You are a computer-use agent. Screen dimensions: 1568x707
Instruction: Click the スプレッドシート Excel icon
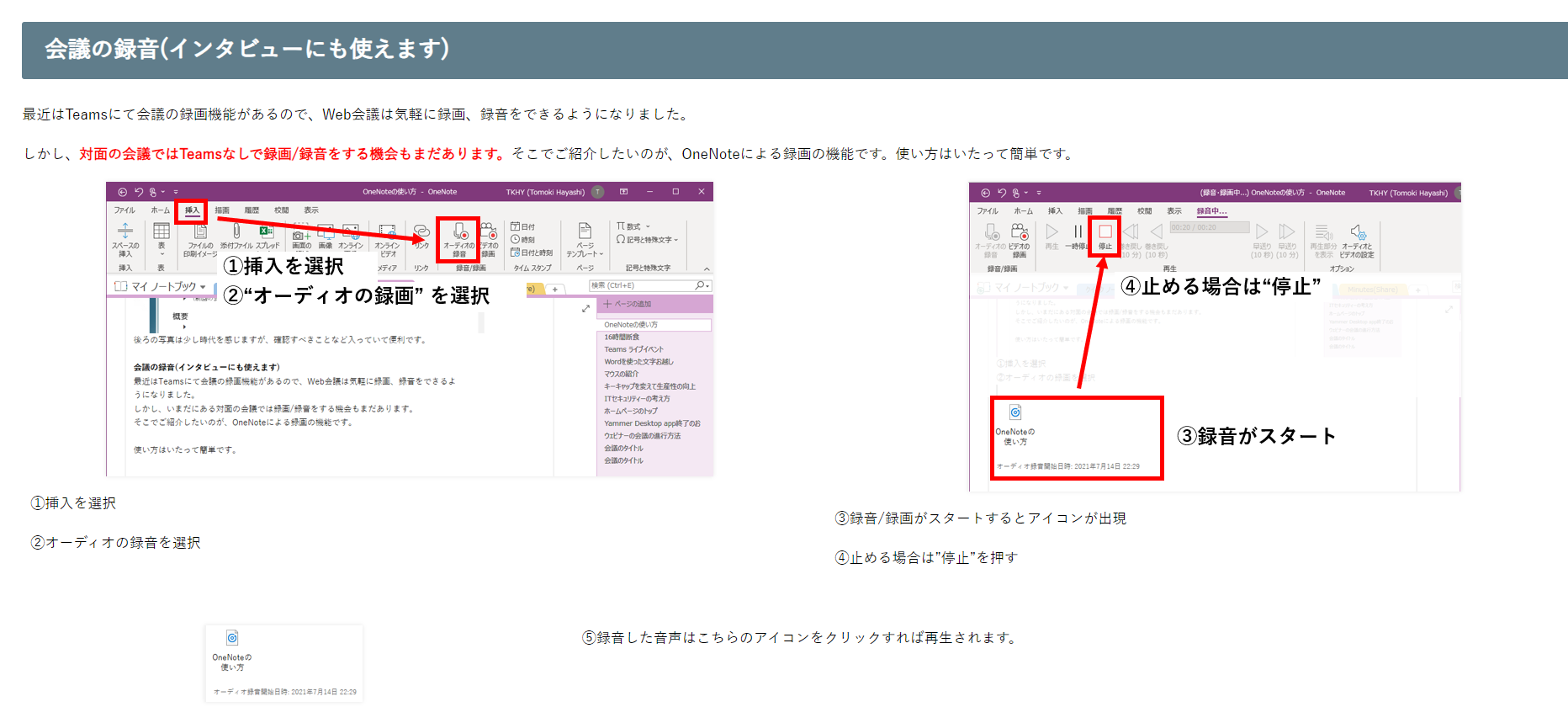pos(267,231)
